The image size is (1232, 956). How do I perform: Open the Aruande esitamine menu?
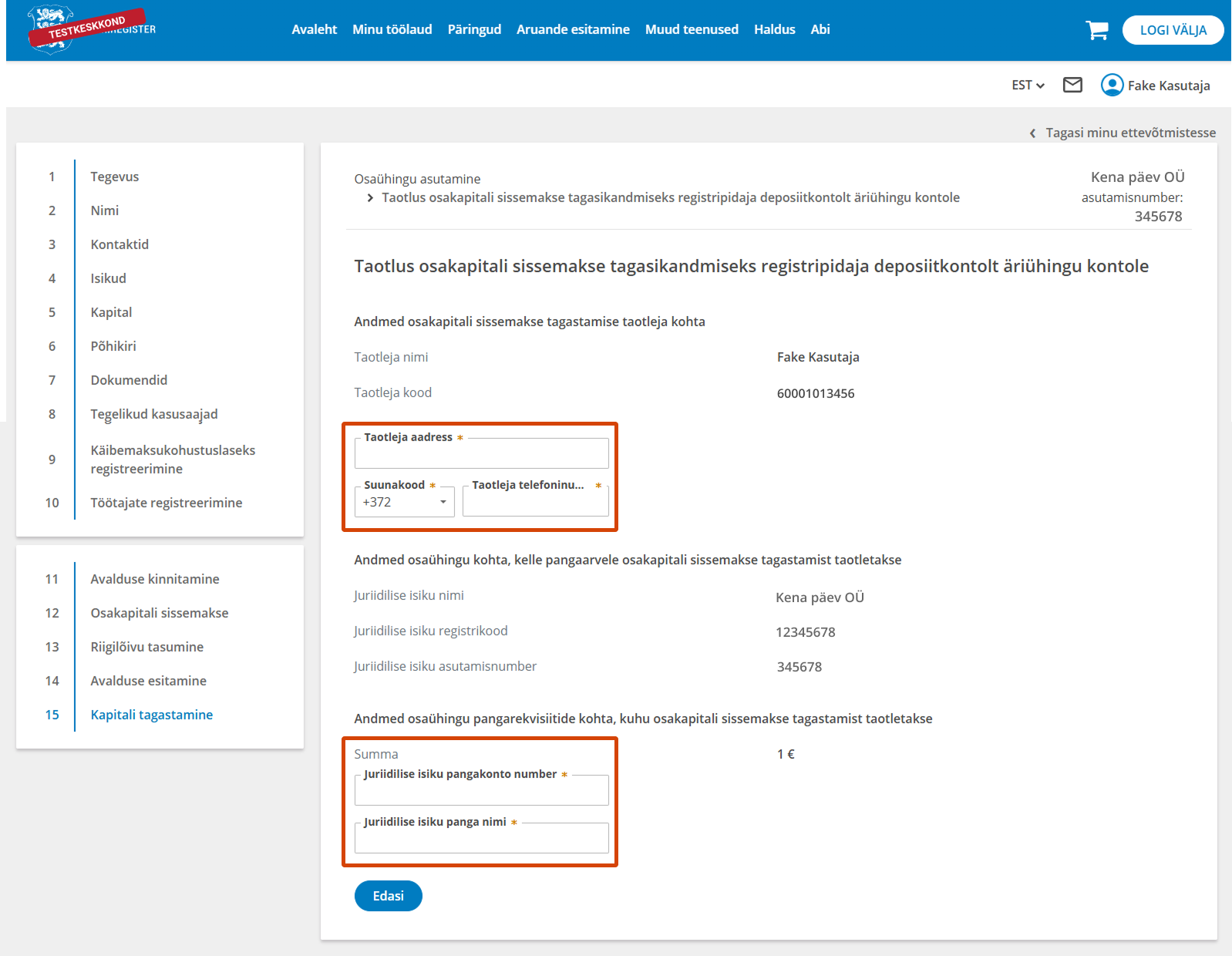573,29
